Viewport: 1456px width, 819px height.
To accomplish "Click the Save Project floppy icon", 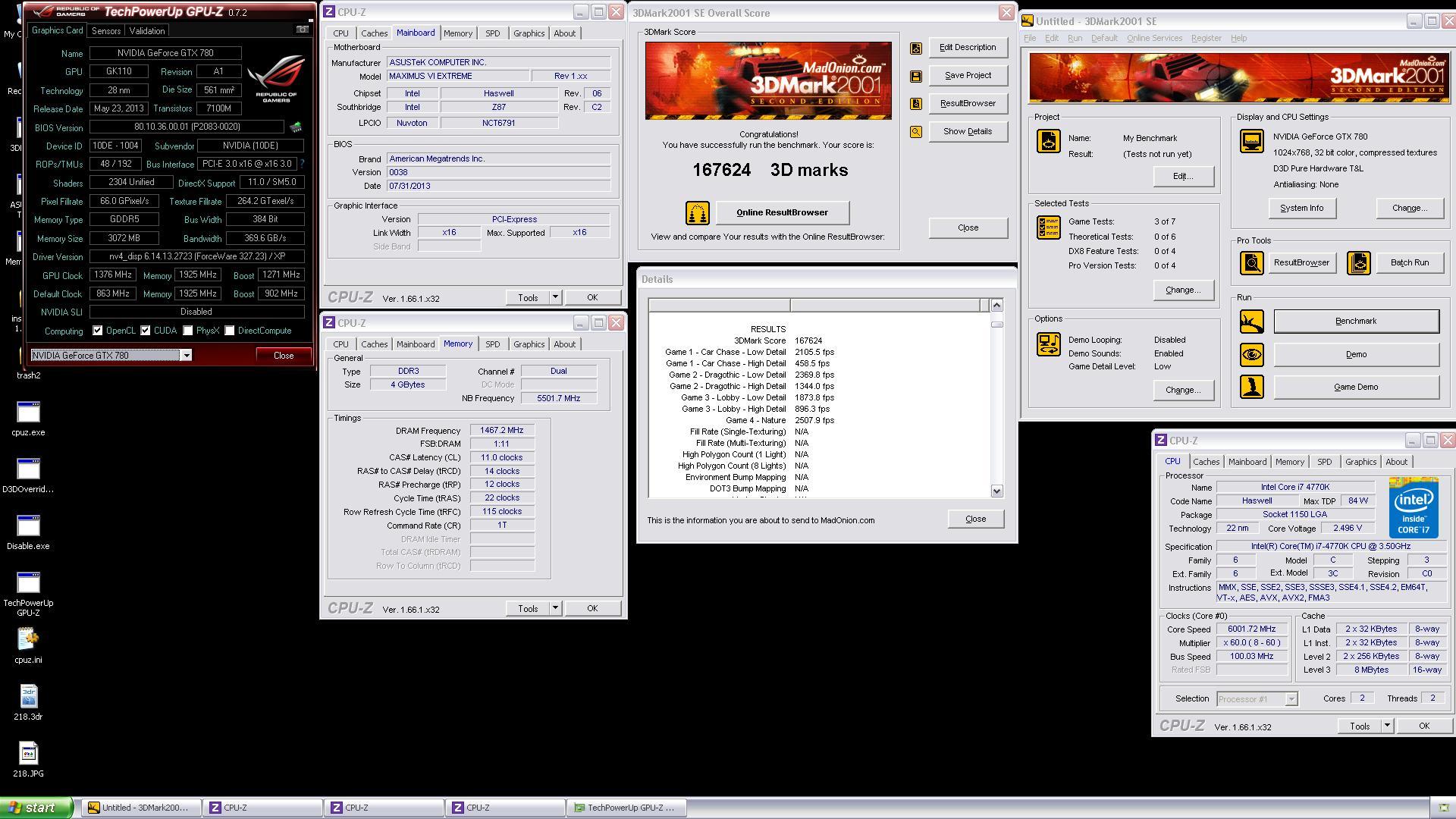I will click(x=916, y=76).
